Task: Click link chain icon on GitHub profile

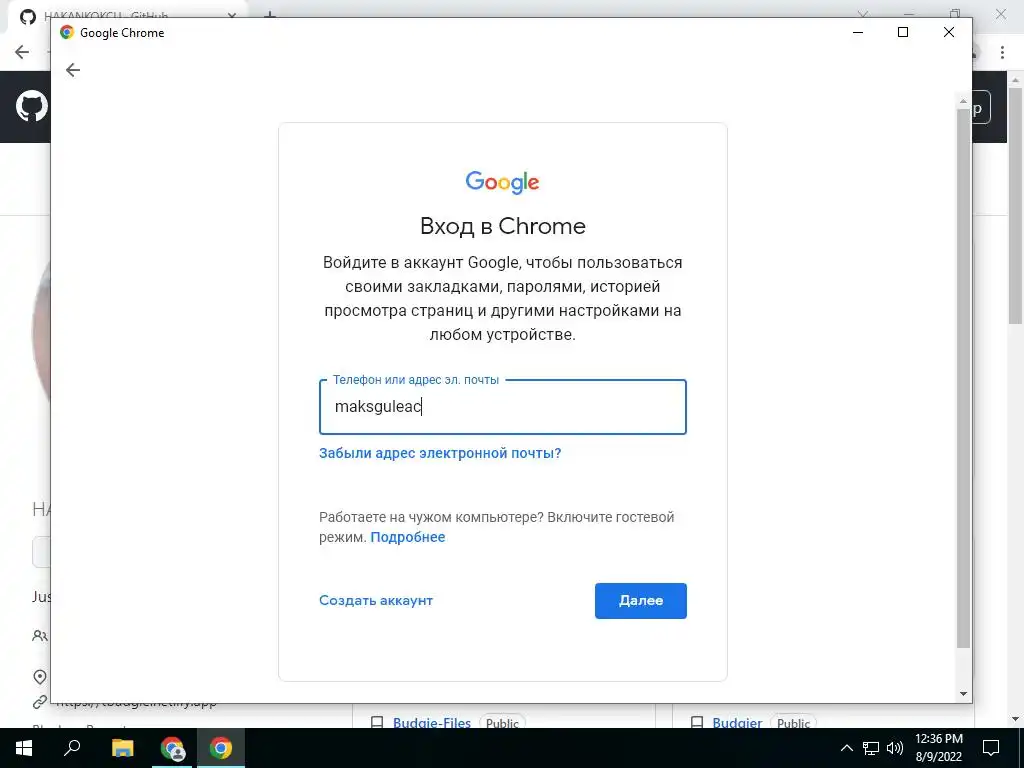Action: pos(40,702)
